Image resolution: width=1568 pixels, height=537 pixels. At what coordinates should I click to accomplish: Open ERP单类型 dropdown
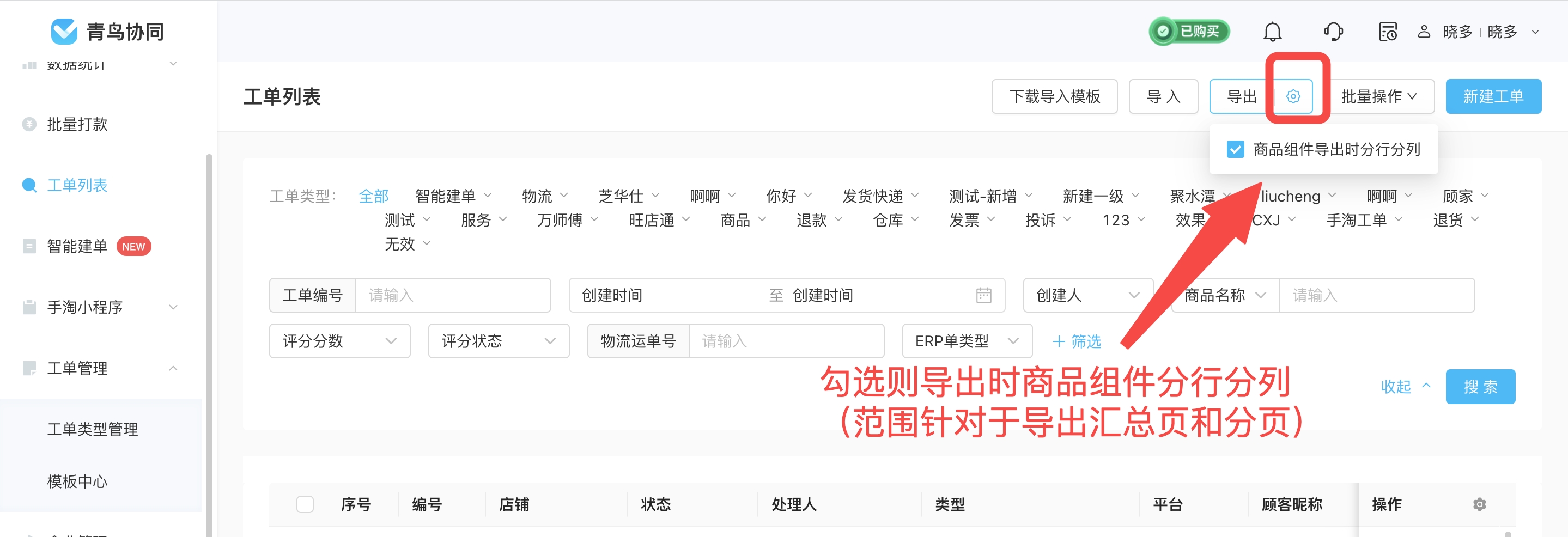[x=967, y=340]
